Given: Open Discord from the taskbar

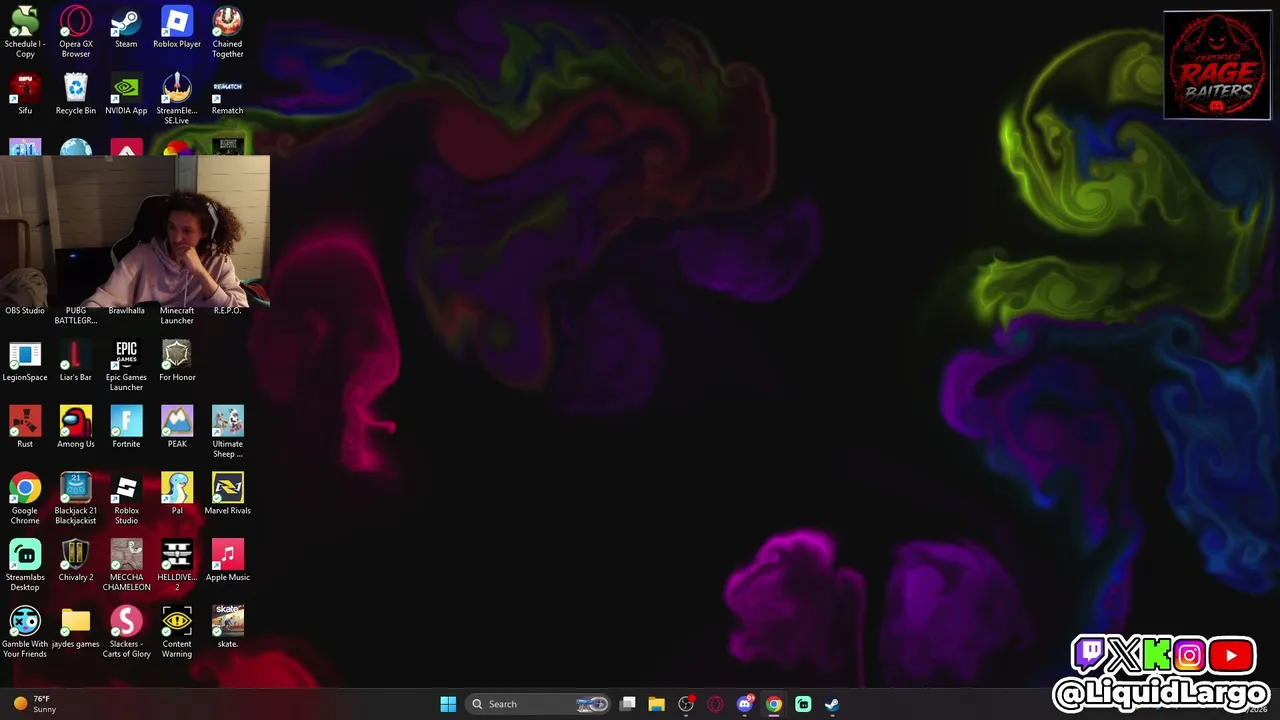Looking at the screenshot, I should pyautogui.click(x=745, y=704).
